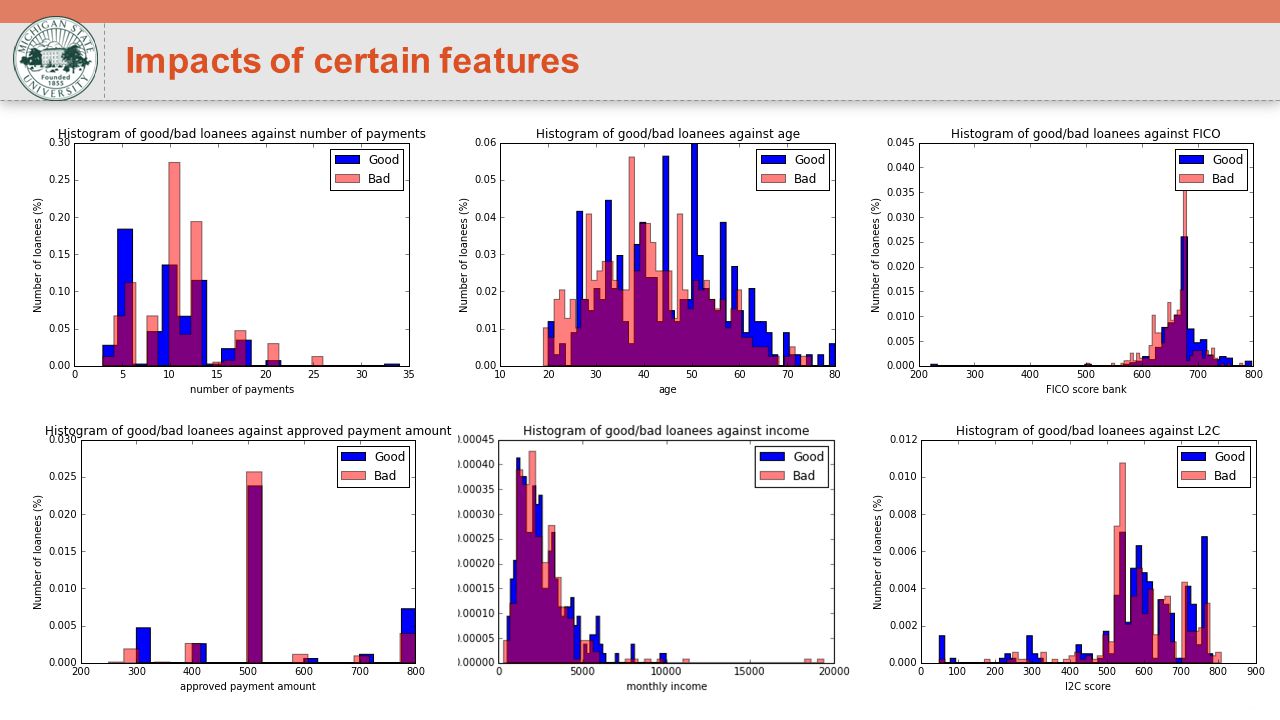This screenshot has height=720, width=1280.
Task: Click the 0.045 tick on FICO y-axis
Action: pos(899,143)
